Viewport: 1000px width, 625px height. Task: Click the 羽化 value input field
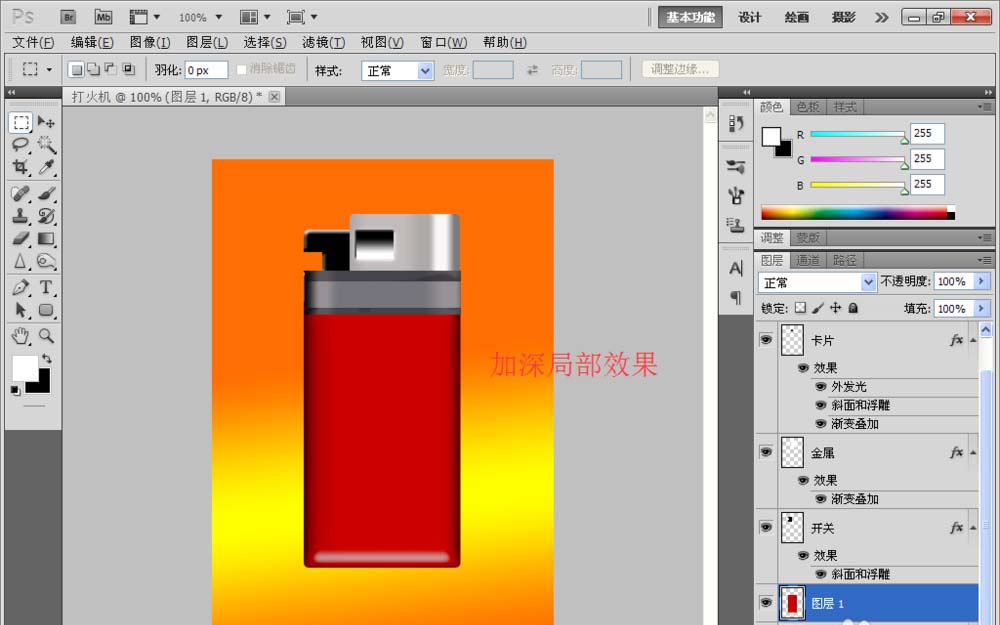pyautogui.click(x=205, y=69)
